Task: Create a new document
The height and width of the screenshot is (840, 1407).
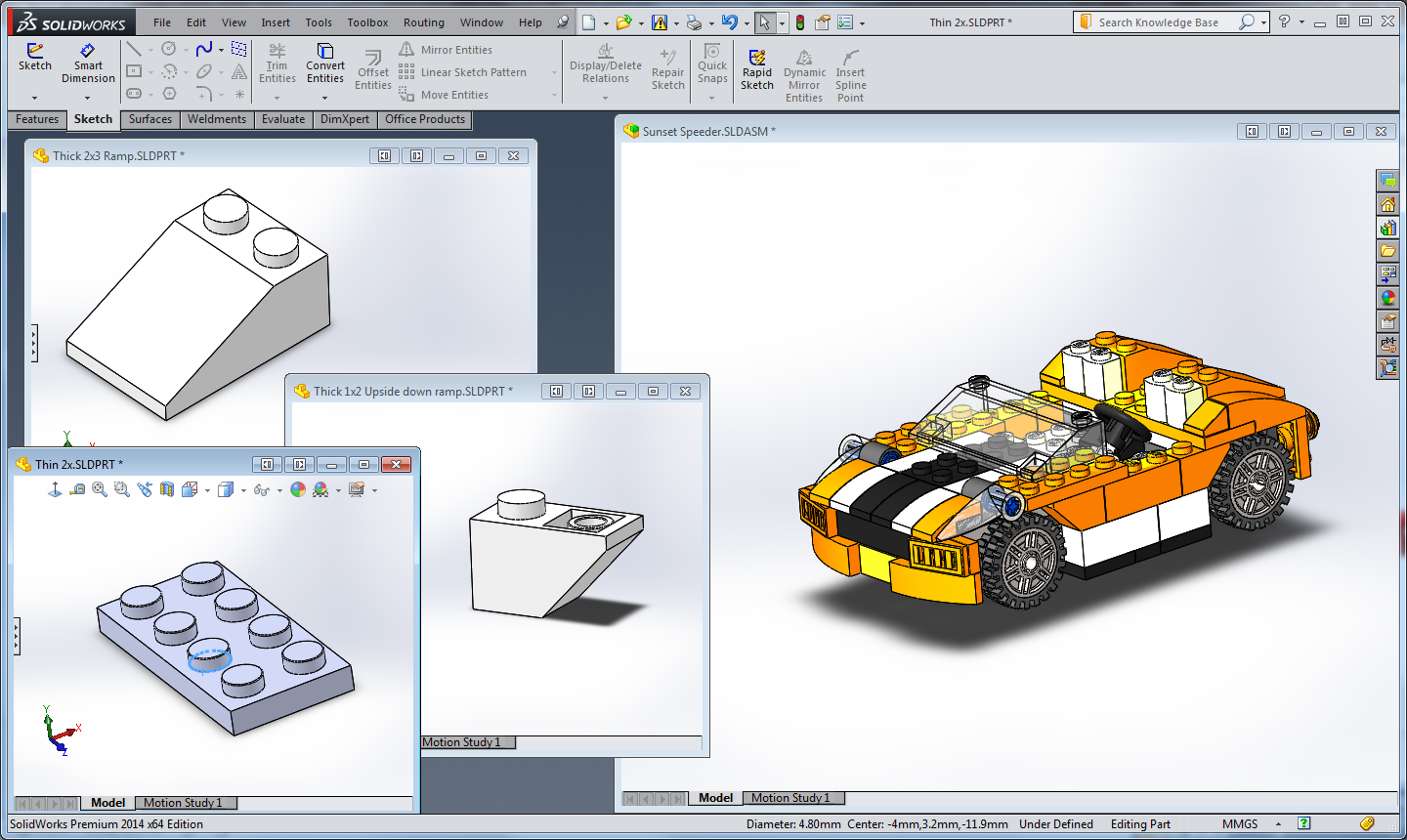Action: tap(588, 22)
